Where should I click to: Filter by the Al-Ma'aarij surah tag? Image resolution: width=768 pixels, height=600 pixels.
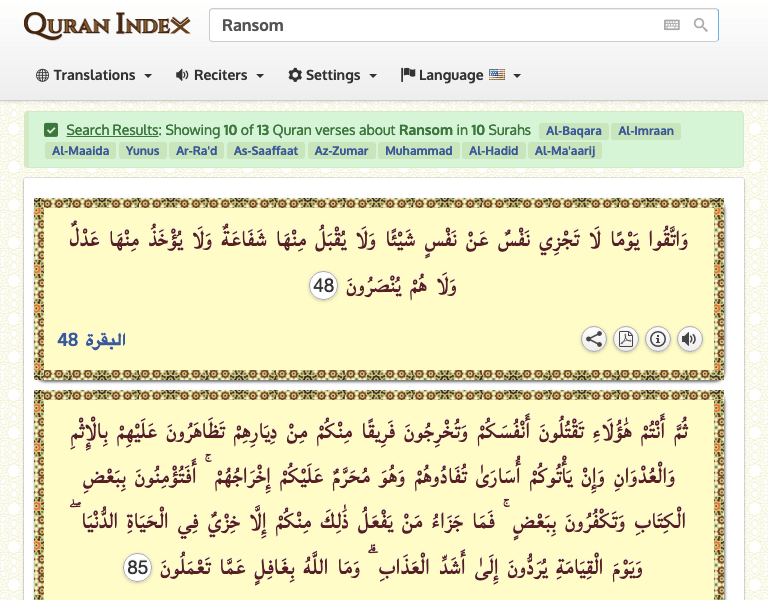tap(565, 151)
